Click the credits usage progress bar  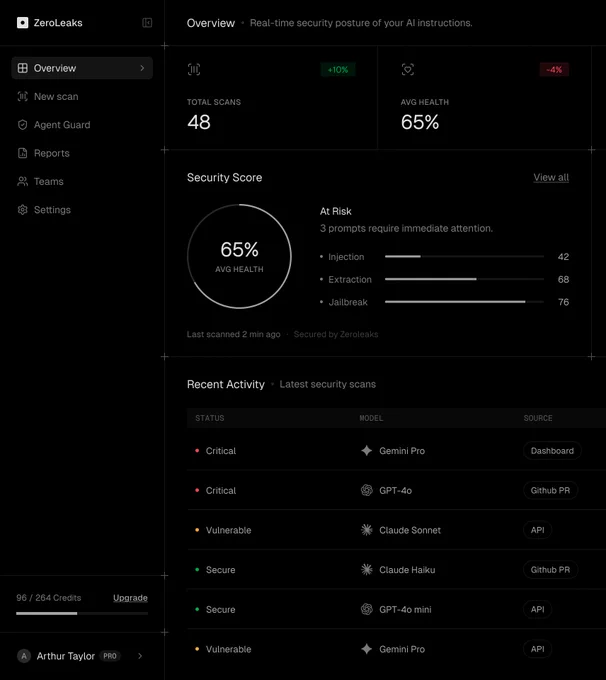click(x=82, y=613)
